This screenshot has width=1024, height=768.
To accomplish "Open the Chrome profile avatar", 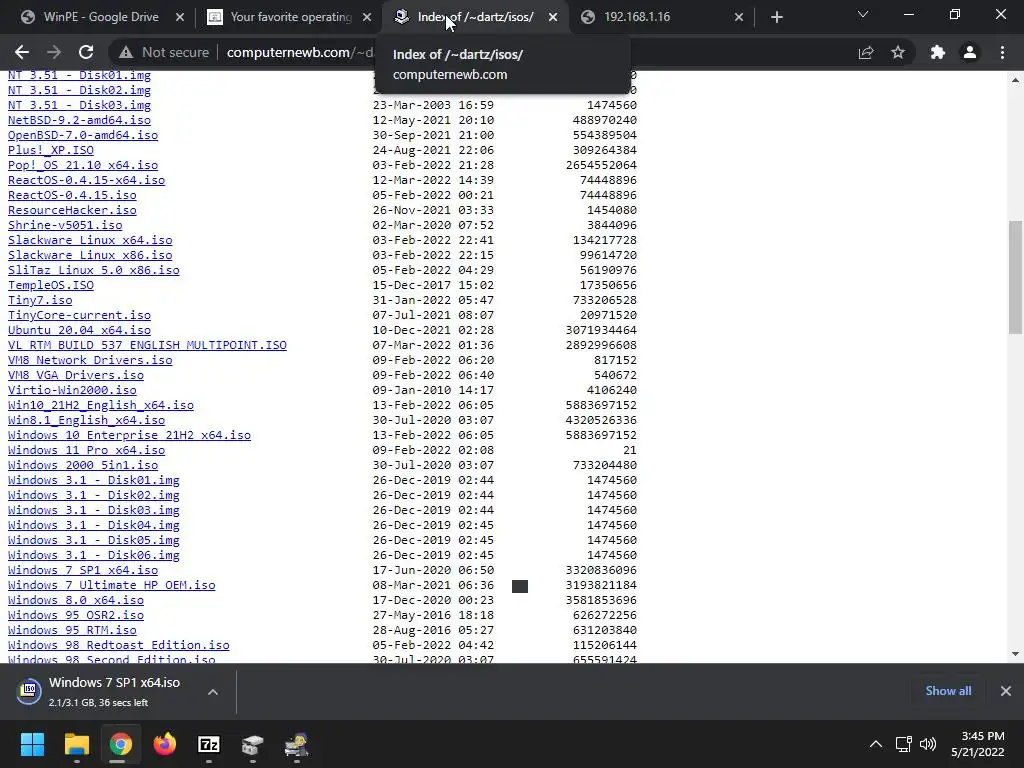I will point(970,52).
